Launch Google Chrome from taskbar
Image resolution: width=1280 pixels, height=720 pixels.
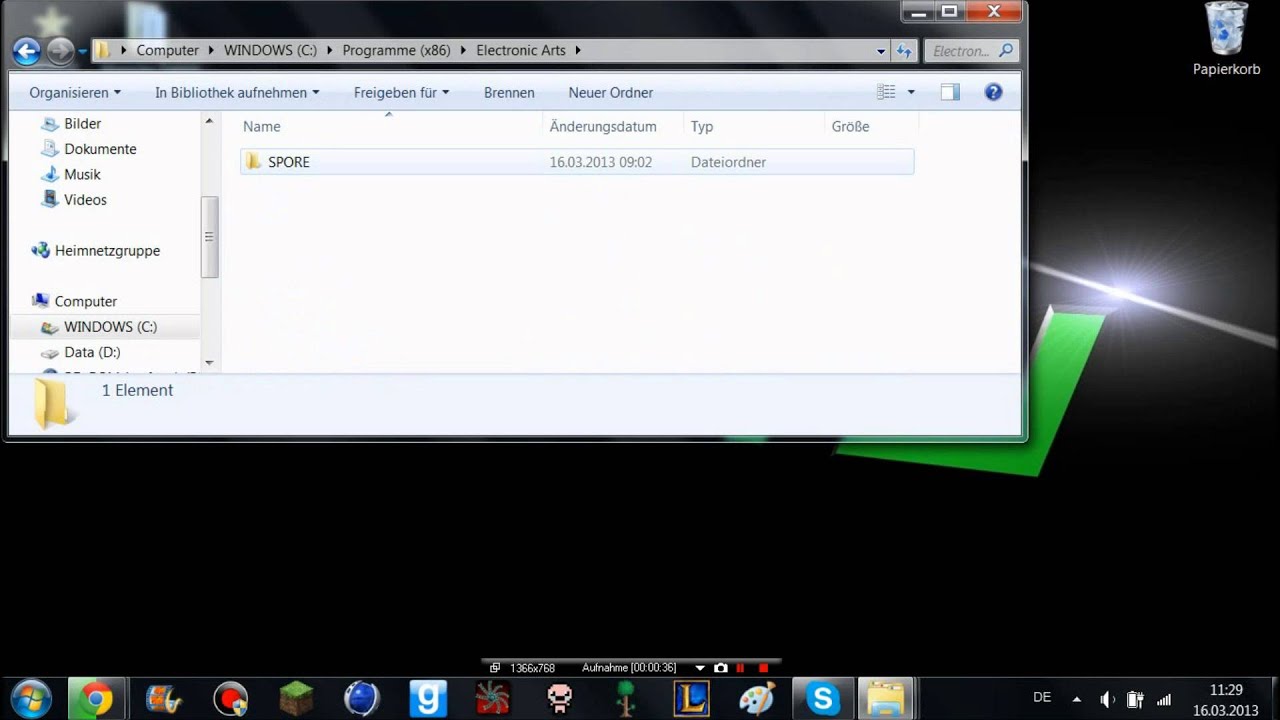pos(97,698)
